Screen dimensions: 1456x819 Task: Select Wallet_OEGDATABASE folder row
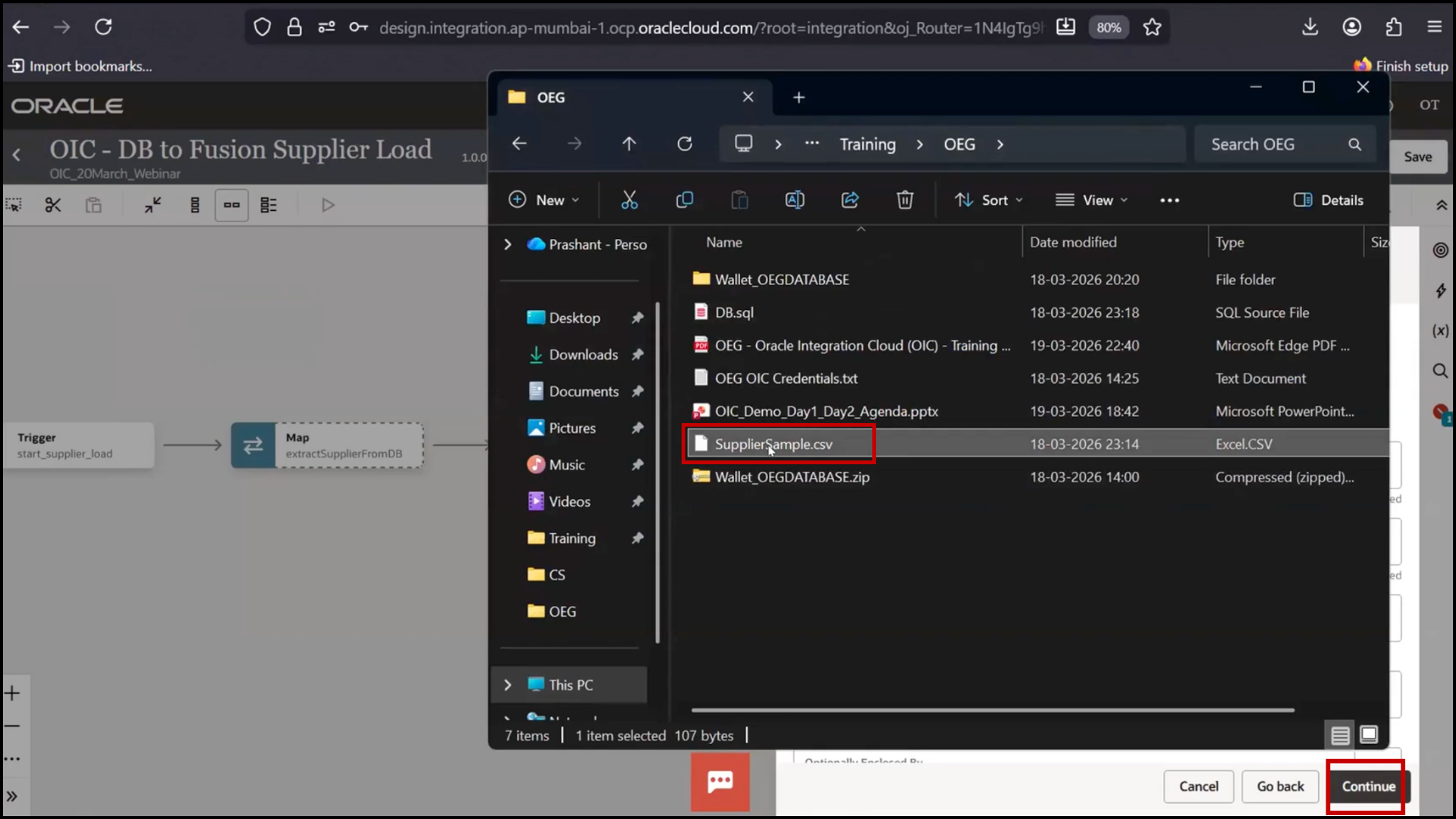click(x=1036, y=279)
